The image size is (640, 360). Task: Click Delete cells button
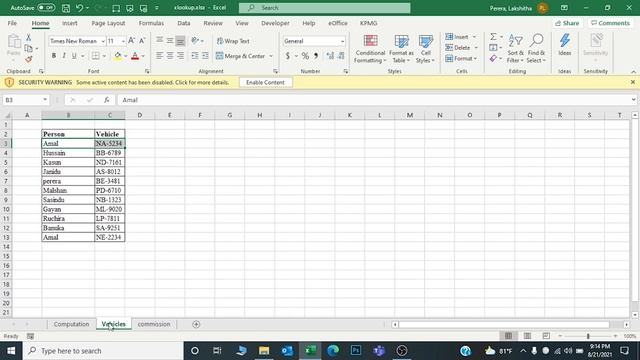pyautogui.click(x=458, y=48)
